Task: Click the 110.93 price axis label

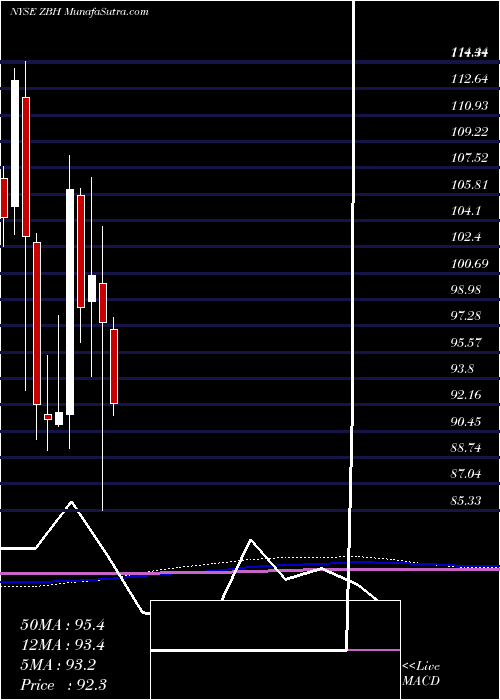Action: (x=469, y=106)
